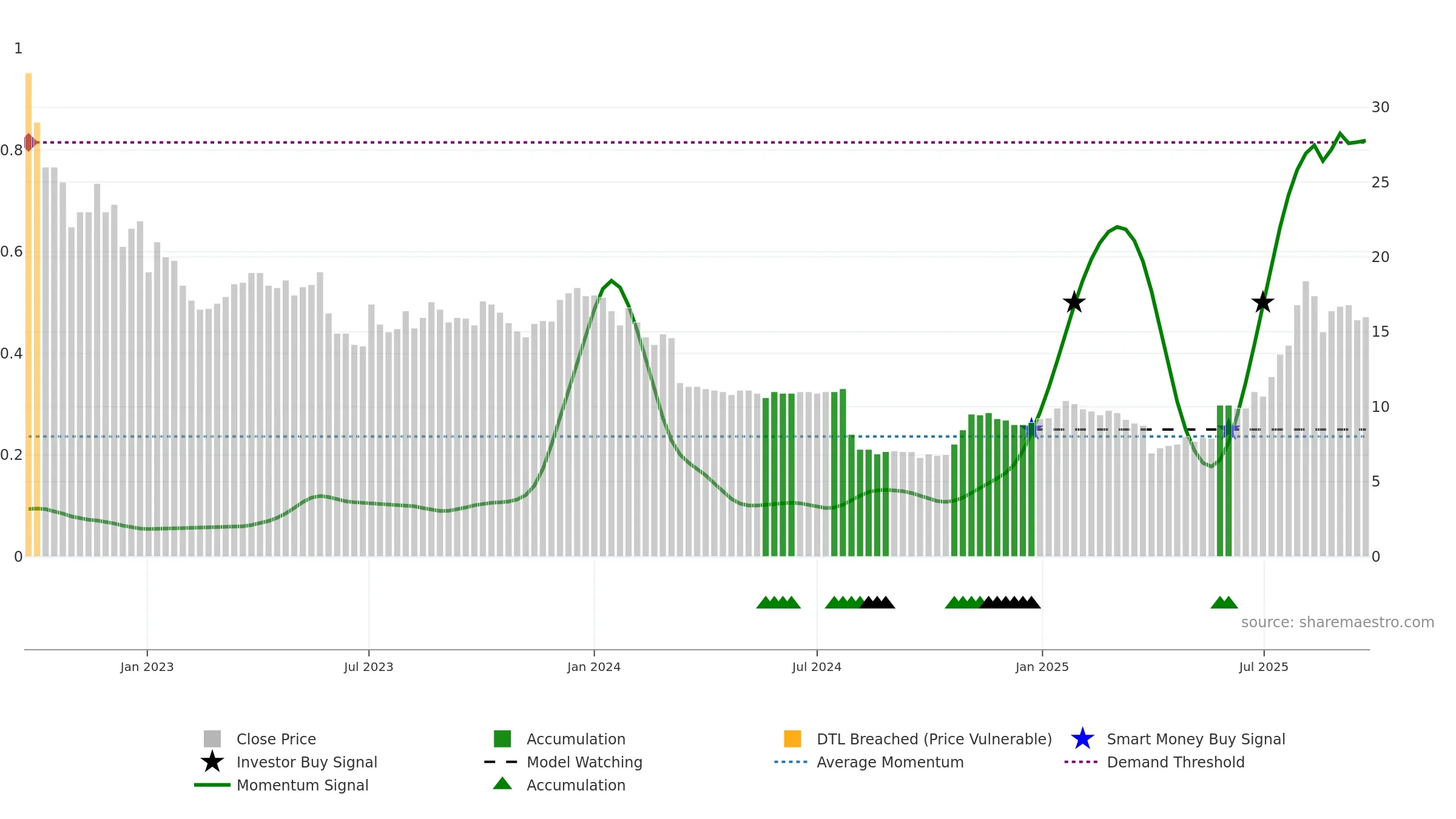This screenshot has height=819, width=1456.
Task: Click the green Momentum Signal legend line
Action: pyautogui.click(x=212, y=785)
